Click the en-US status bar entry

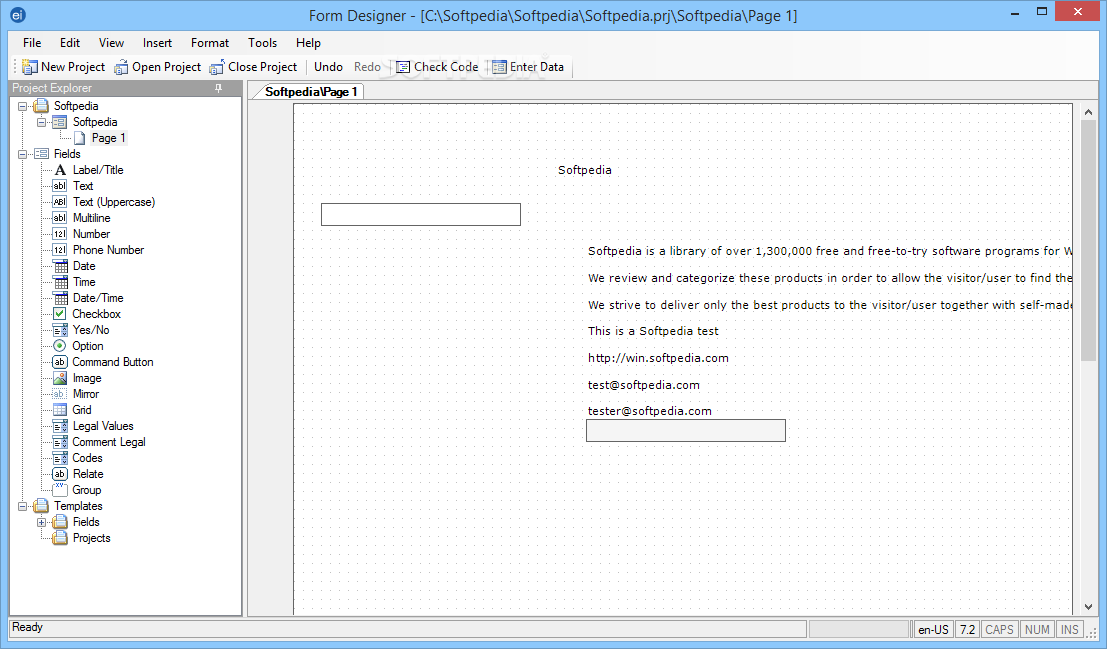933,629
